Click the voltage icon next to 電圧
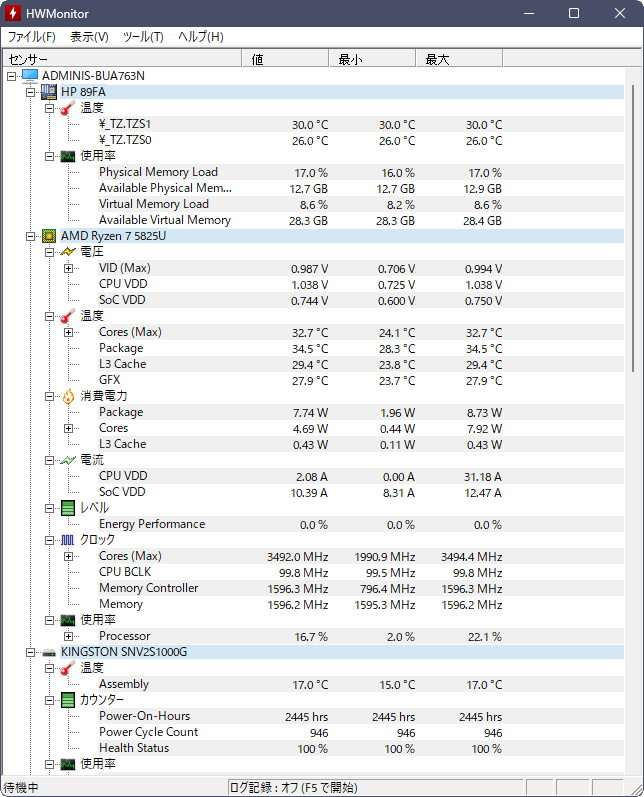644x797 pixels. point(68,252)
